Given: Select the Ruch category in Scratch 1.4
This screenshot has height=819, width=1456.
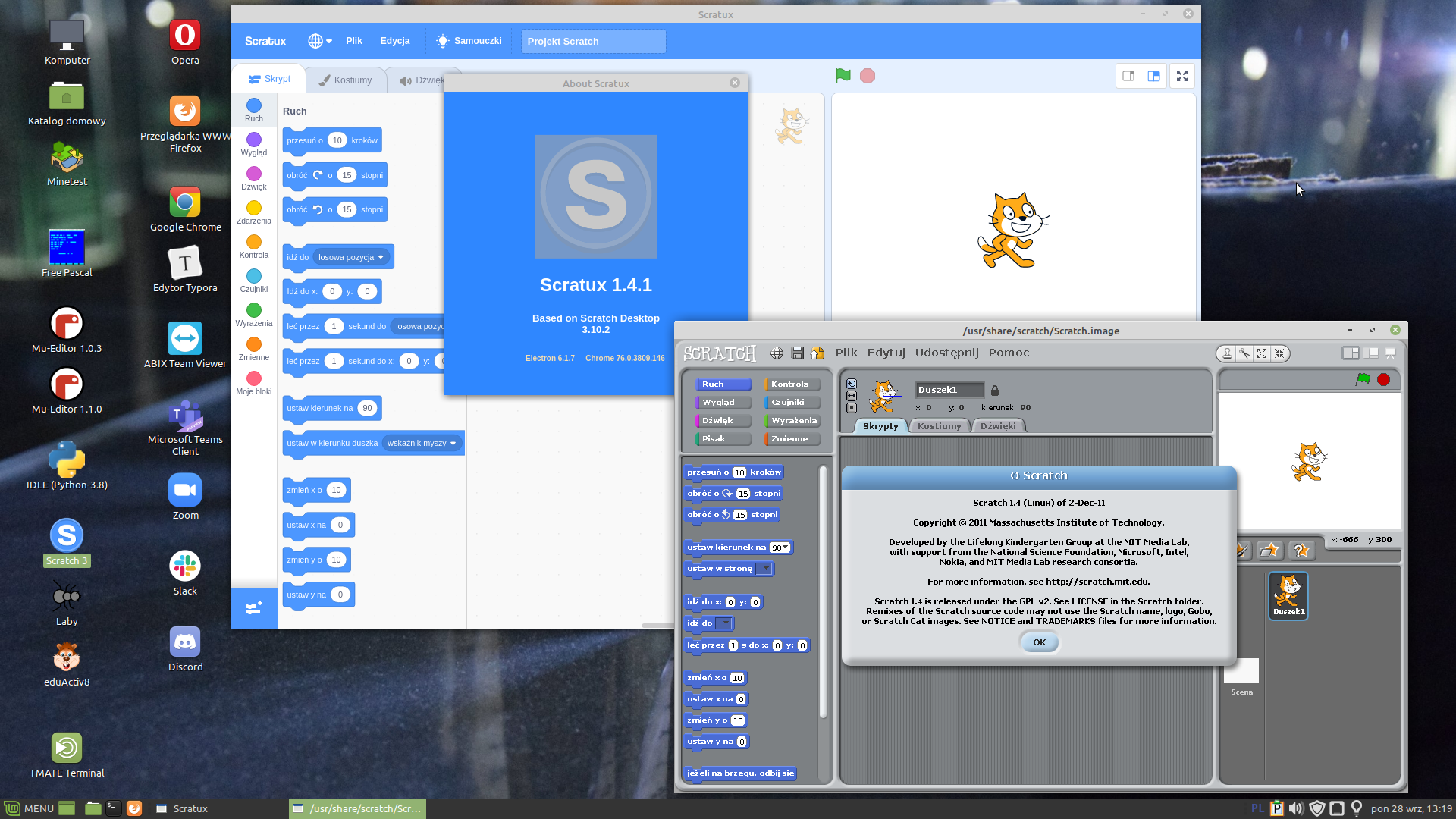Looking at the screenshot, I should point(723,384).
